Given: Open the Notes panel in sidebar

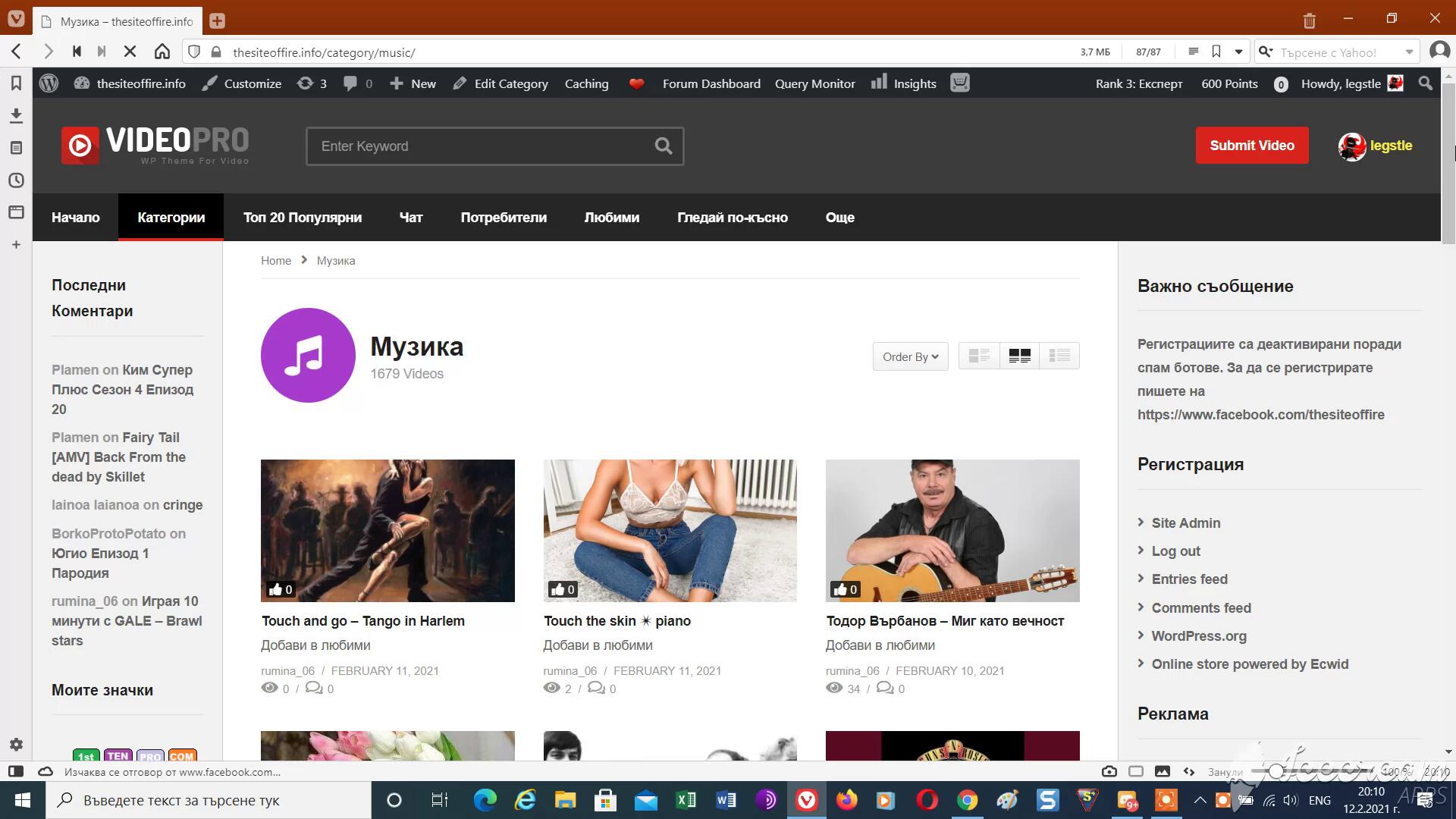Looking at the screenshot, I should [x=16, y=148].
